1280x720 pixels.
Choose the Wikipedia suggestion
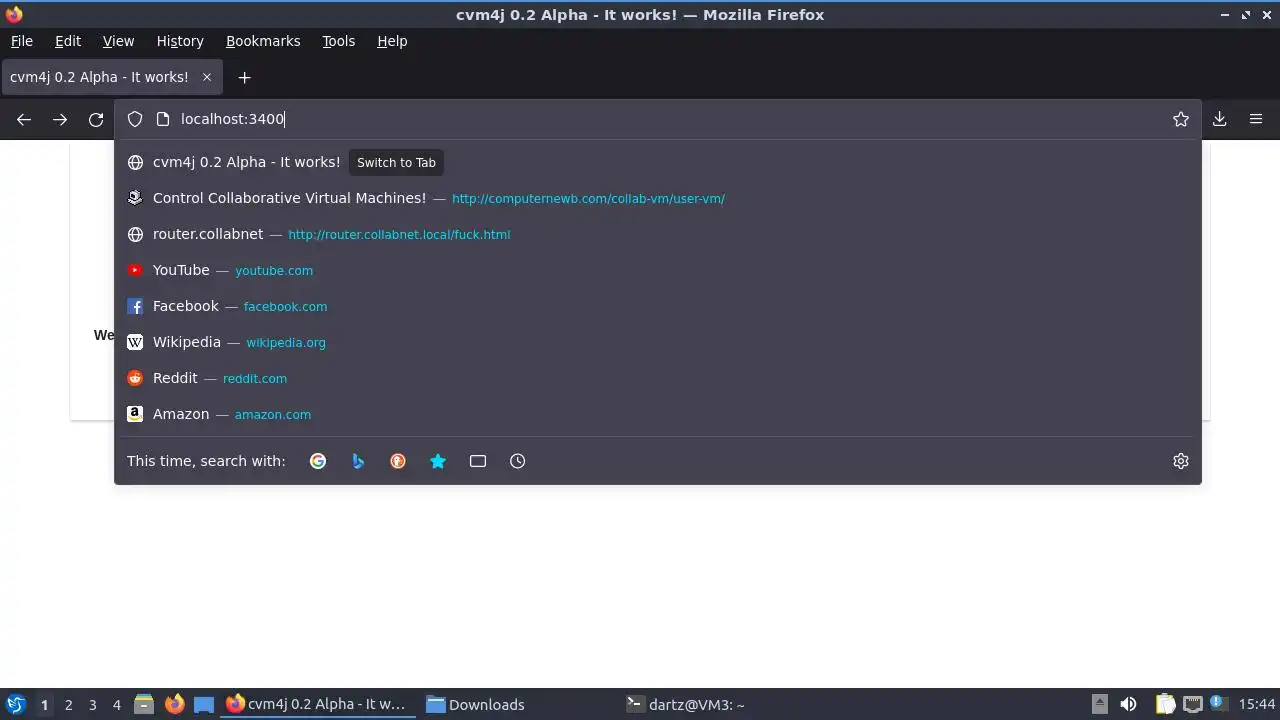tap(658, 342)
